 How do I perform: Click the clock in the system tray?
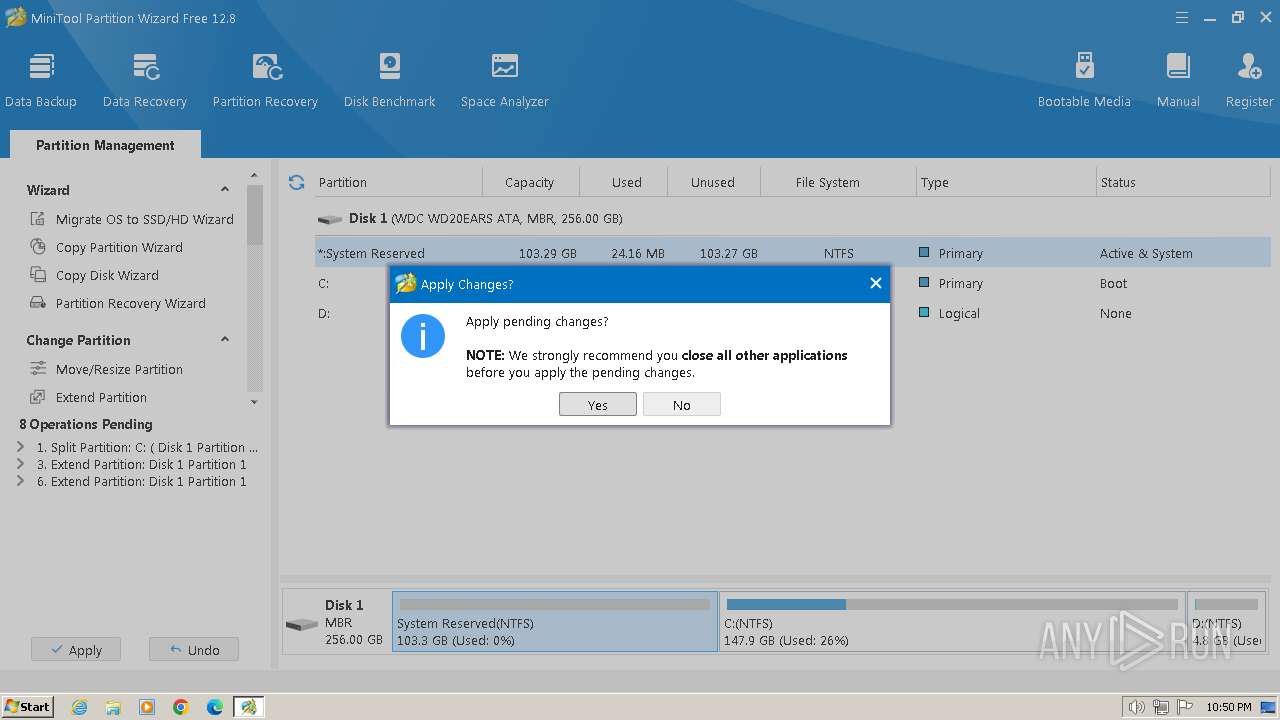click(x=1229, y=707)
